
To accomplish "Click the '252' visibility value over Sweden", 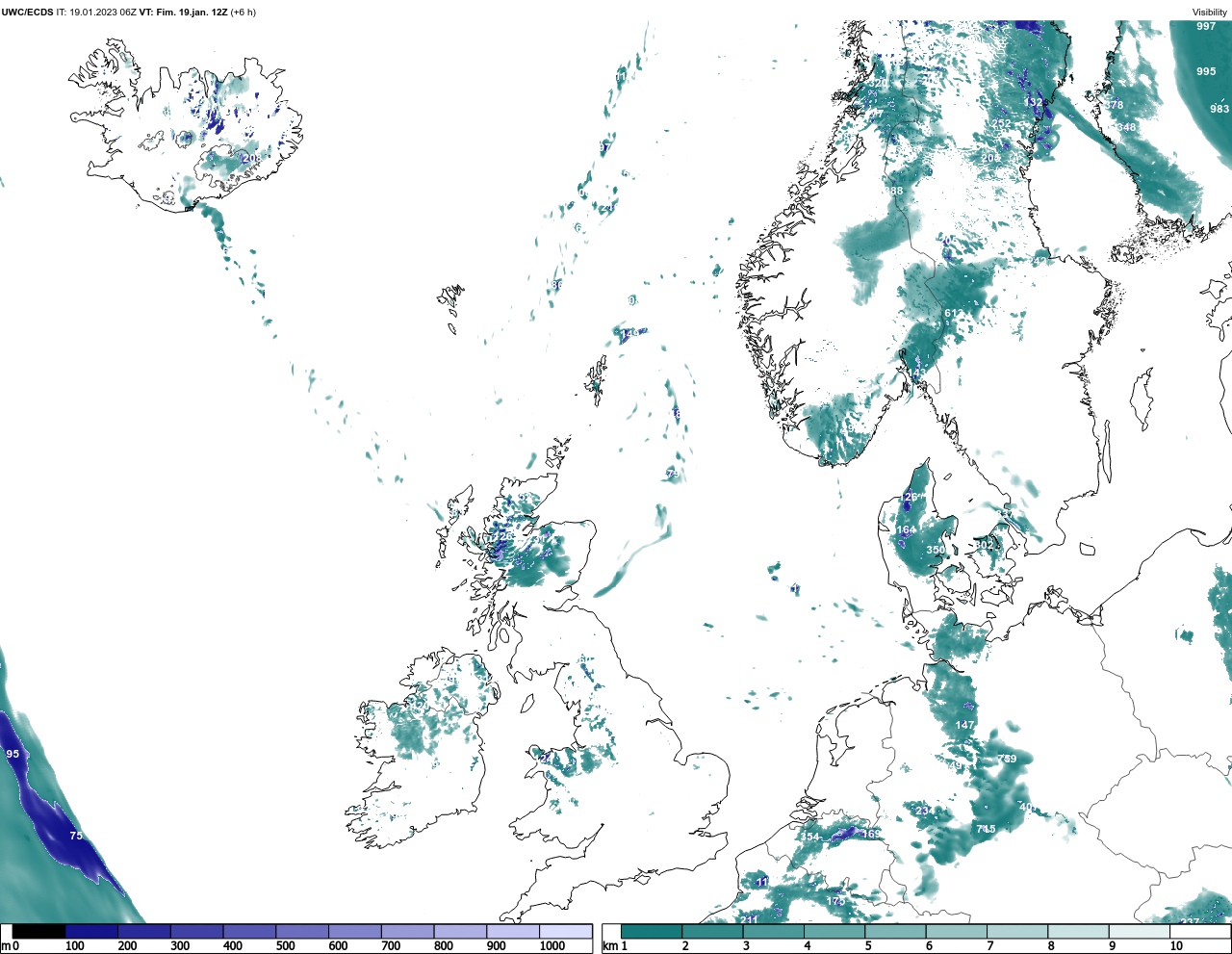I will [x=1002, y=124].
